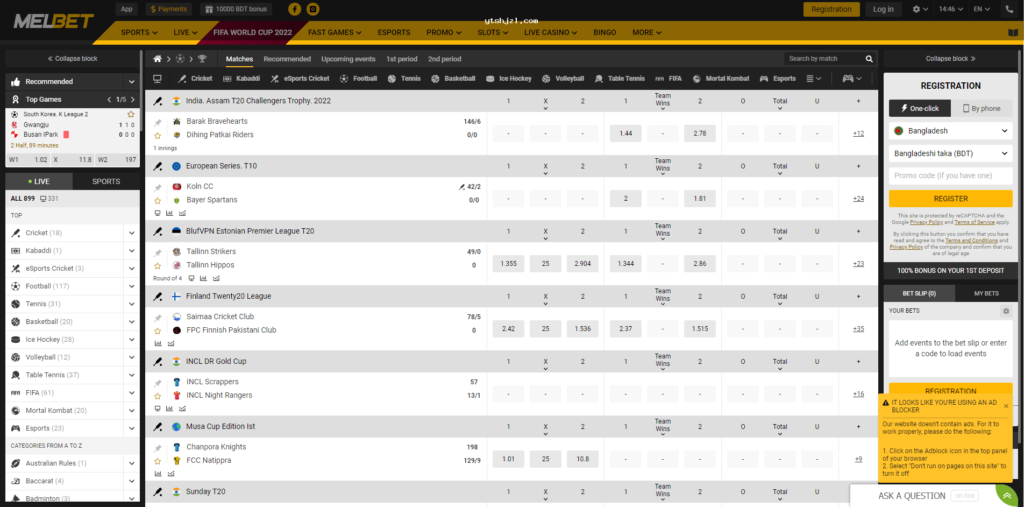Click the phone callback icon
Viewport: 1024px width, 507px height.
click(1012, 9)
